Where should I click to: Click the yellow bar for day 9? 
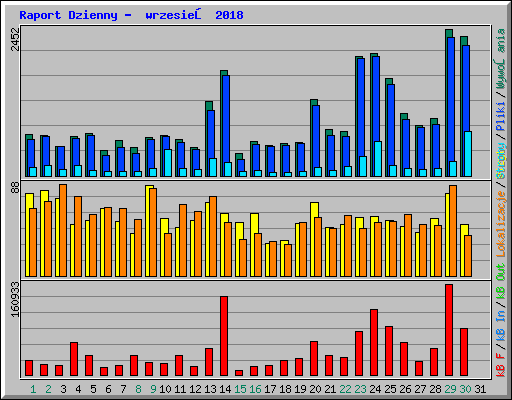(x=148, y=231)
